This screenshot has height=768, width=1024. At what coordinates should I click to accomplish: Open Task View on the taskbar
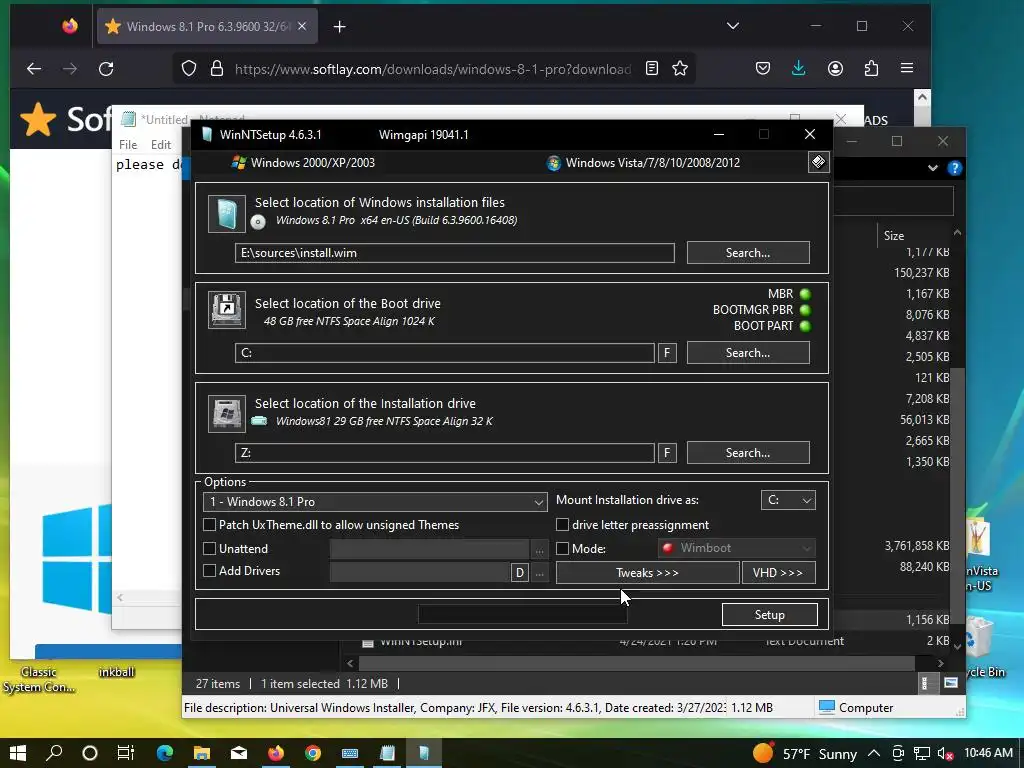coord(126,753)
